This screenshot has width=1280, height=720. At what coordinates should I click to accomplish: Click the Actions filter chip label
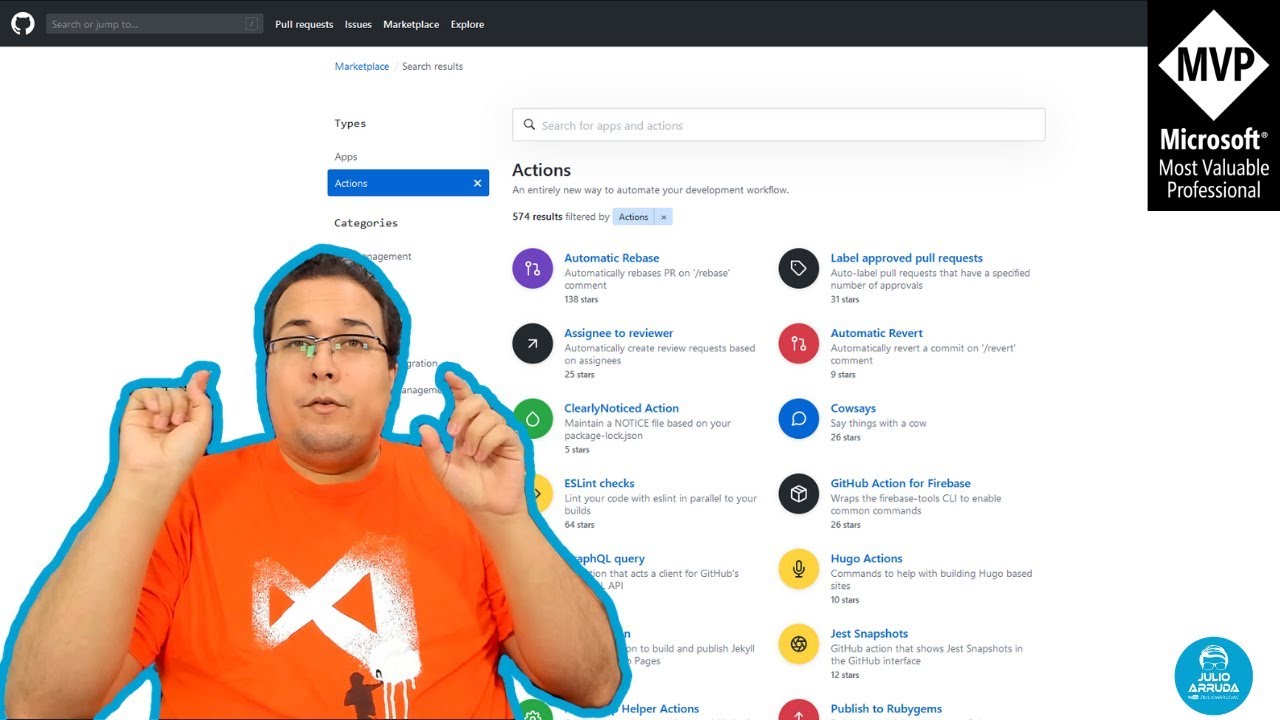click(x=634, y=217)
